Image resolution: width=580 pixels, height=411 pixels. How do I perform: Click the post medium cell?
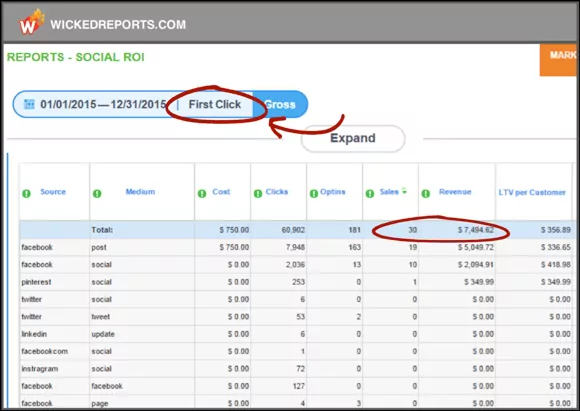(x=99, y=247)
